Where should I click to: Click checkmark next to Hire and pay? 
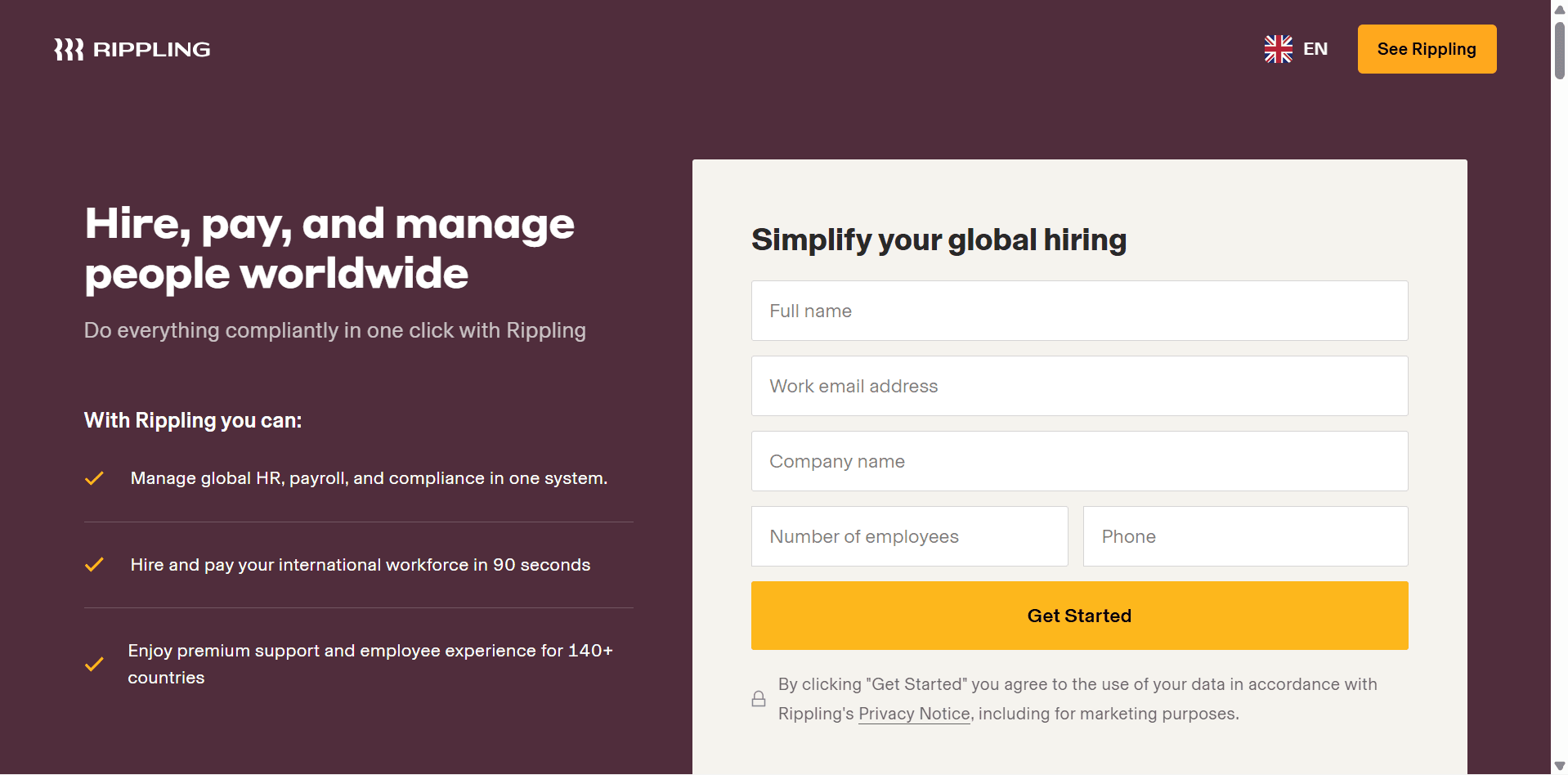94,565
